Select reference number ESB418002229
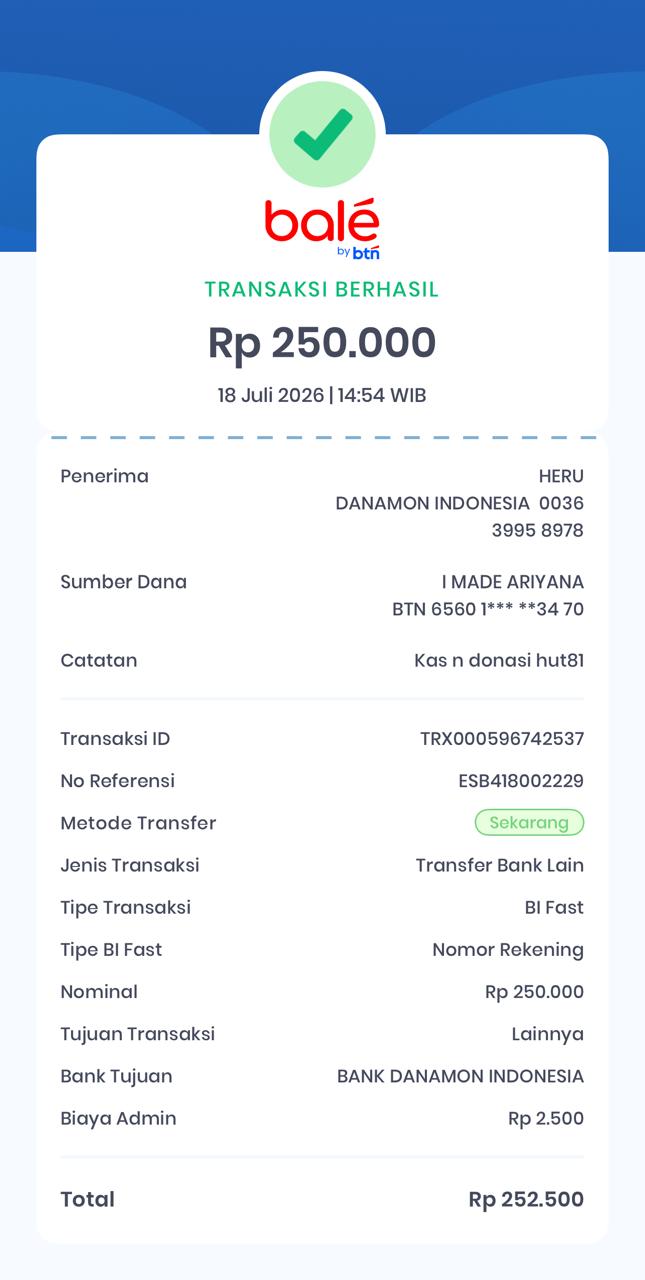The width and height of the screenshot is (645, 1280). tap(521, 781)
